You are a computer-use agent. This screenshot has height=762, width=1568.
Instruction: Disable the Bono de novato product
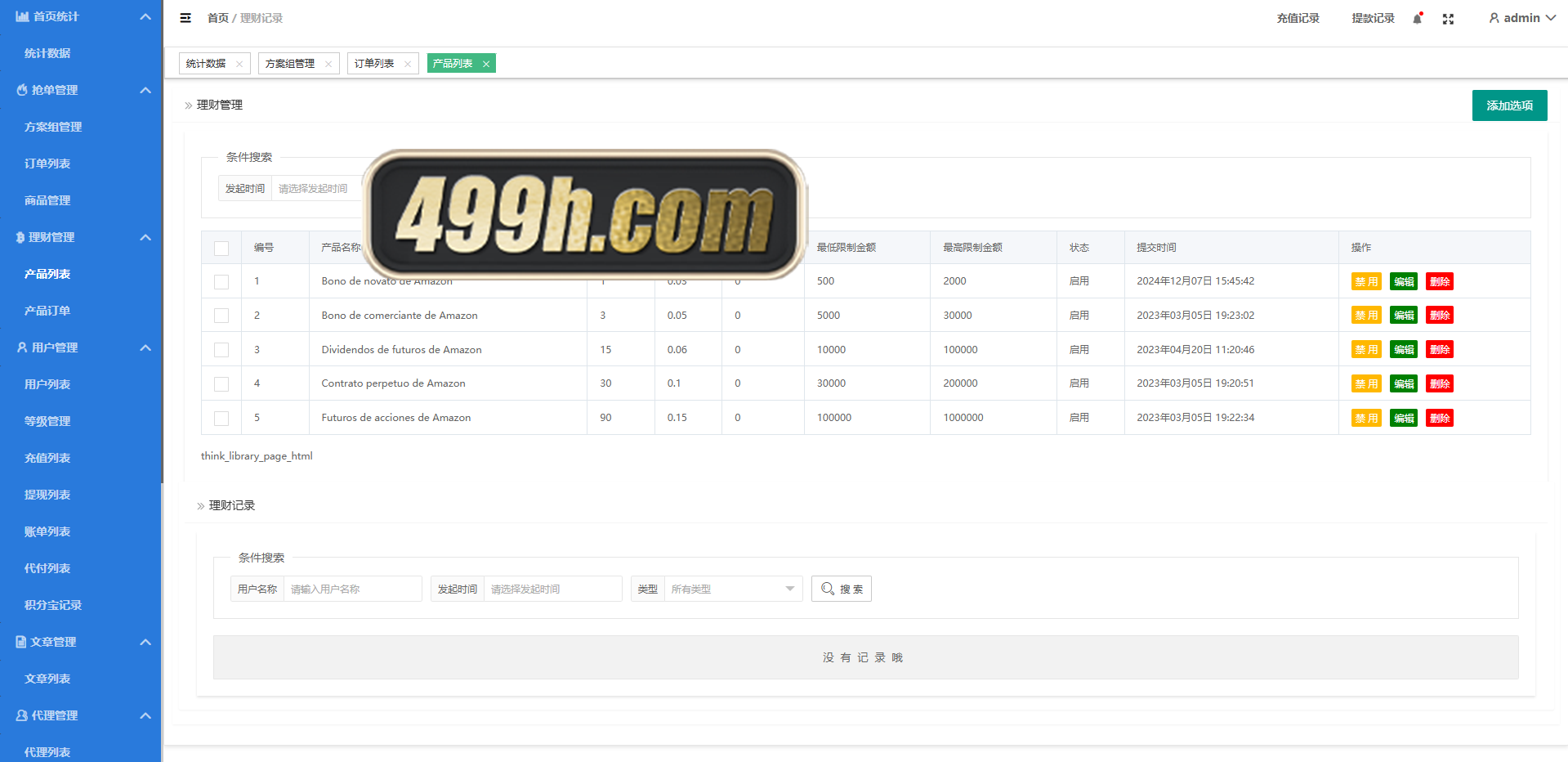click(1366, 282)
